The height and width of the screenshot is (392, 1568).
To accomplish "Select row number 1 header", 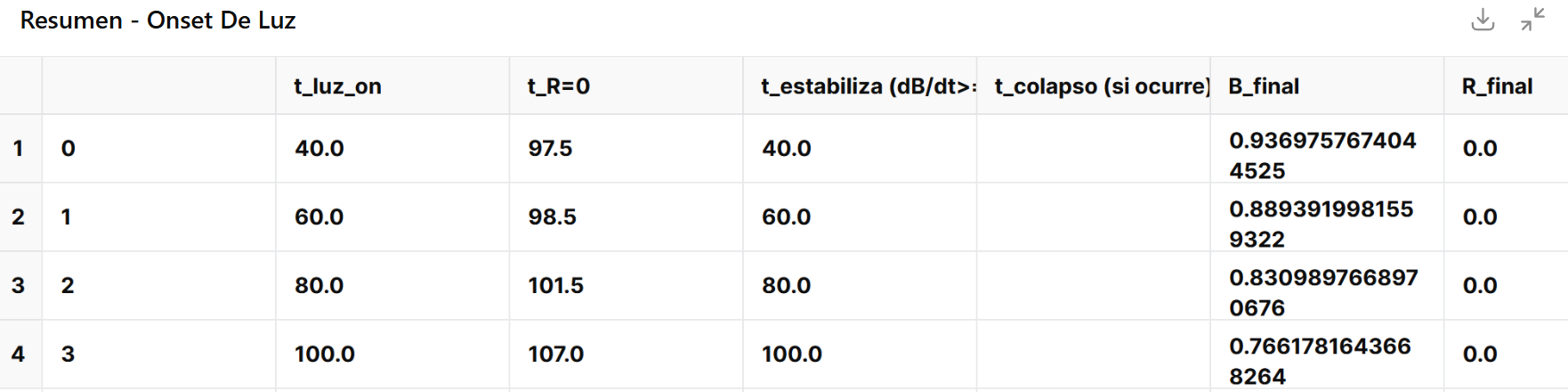I will click(19, 149).
